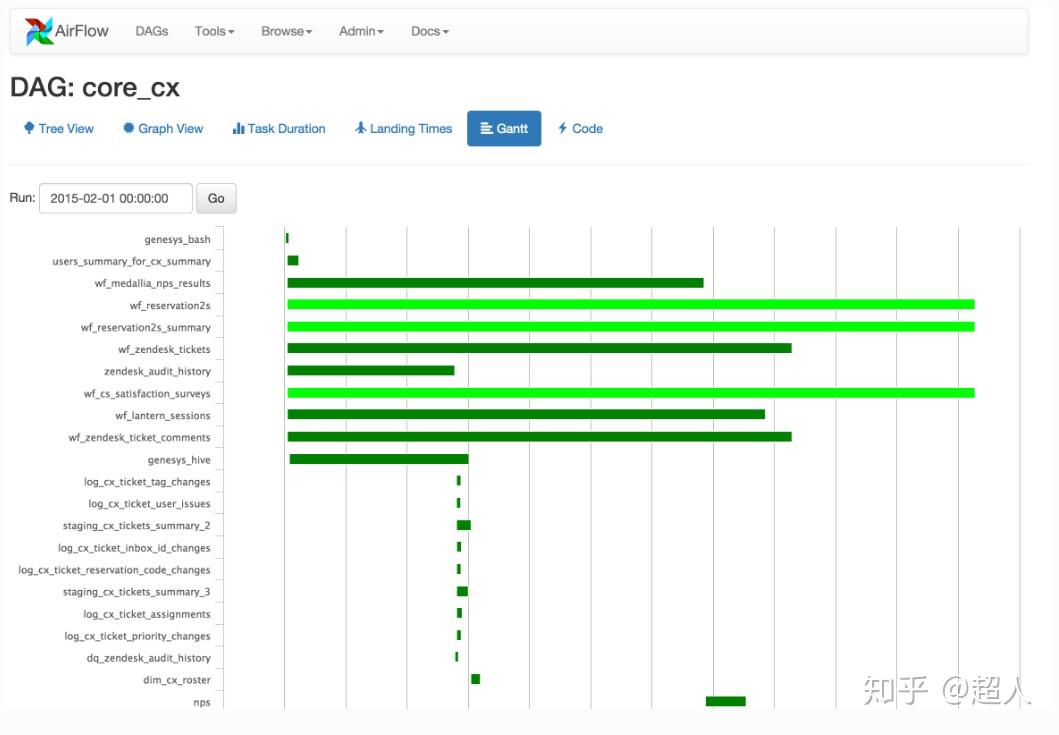
Task: Open the Task Duration chart tab
Action: point(279,128)
